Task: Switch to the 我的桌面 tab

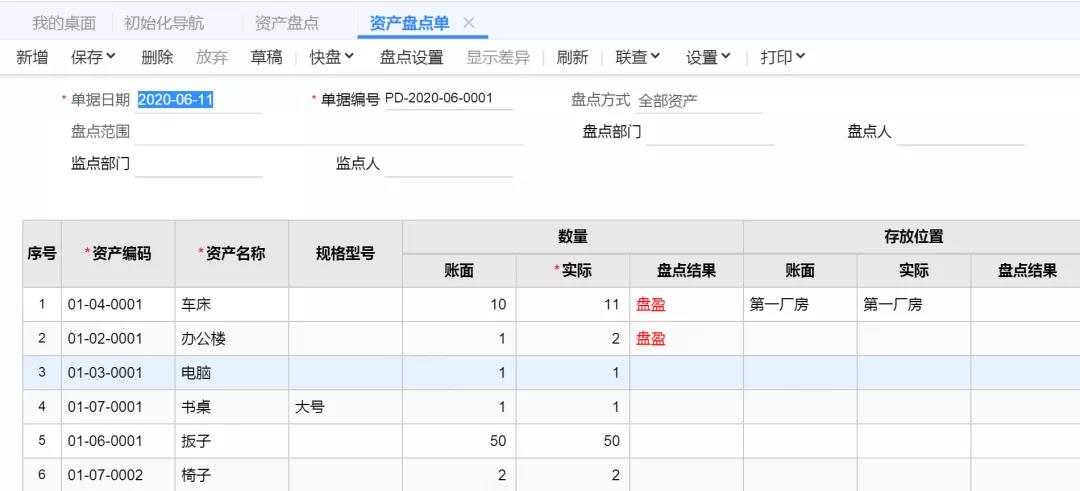Action: [x=64, y=23]
